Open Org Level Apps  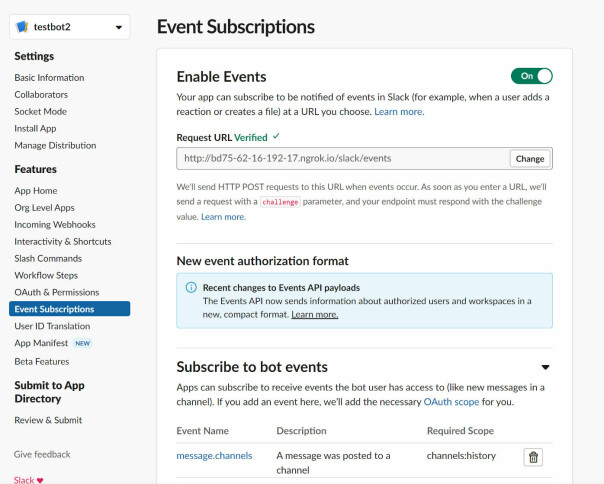(44, 207)
